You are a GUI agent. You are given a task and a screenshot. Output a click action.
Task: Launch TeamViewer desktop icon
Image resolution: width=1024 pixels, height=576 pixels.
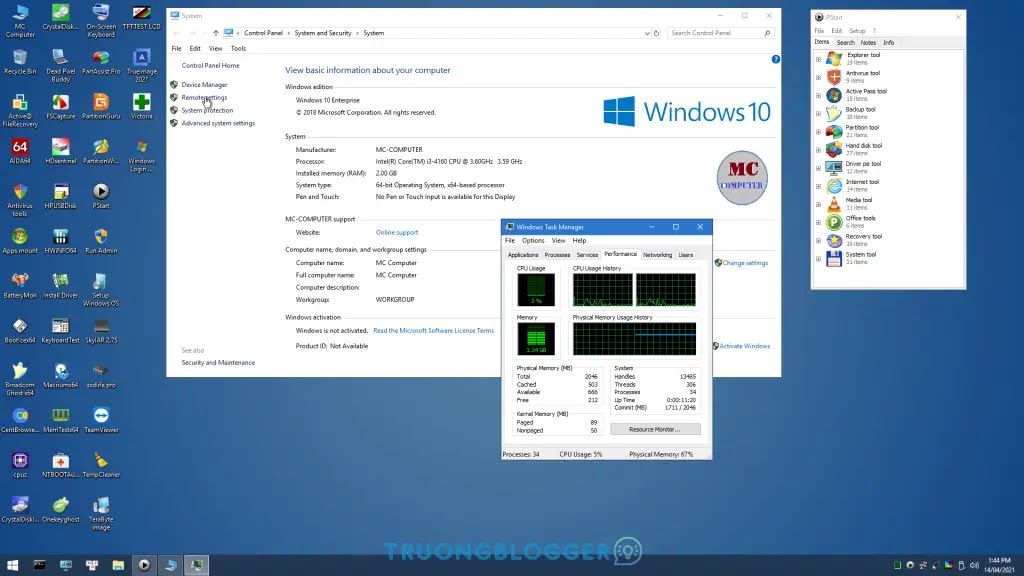(x=101, y=421)
